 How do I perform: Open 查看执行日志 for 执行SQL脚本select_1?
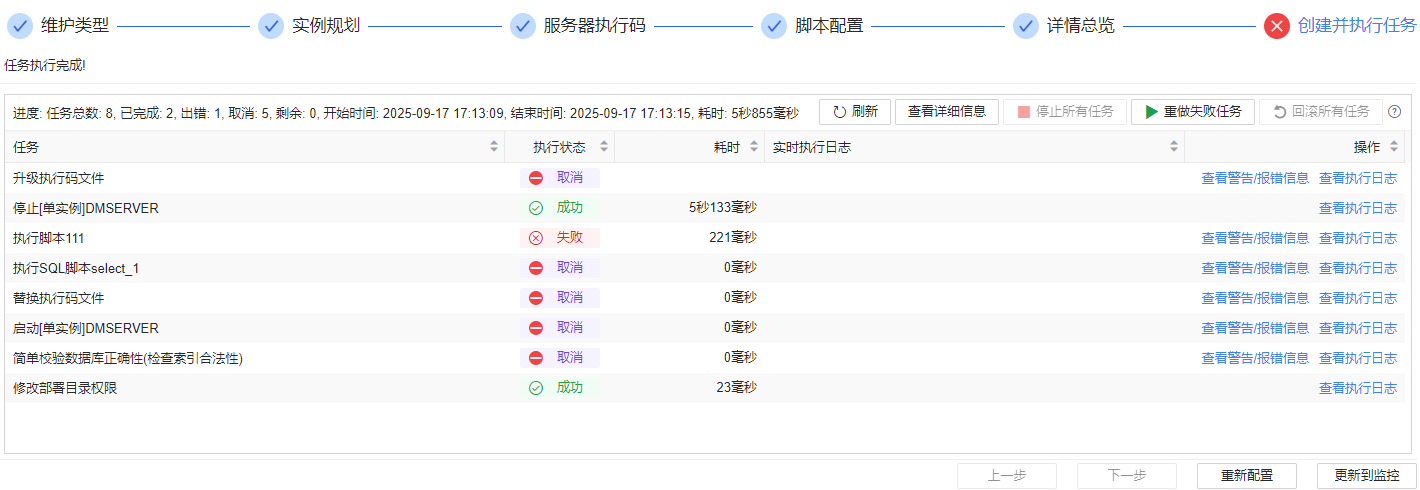[1358, 268]
